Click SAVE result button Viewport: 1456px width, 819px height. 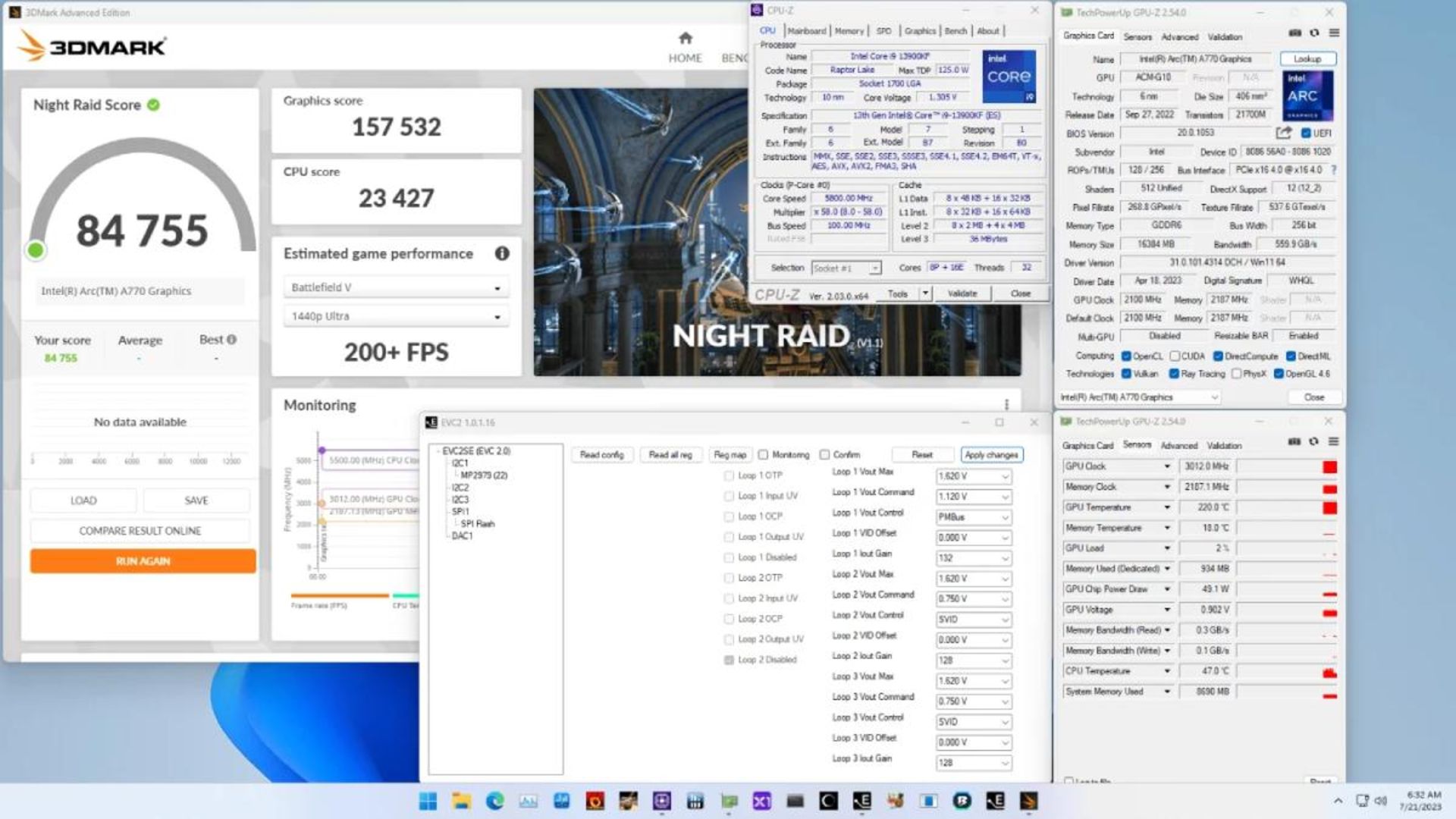coord(196,500)
